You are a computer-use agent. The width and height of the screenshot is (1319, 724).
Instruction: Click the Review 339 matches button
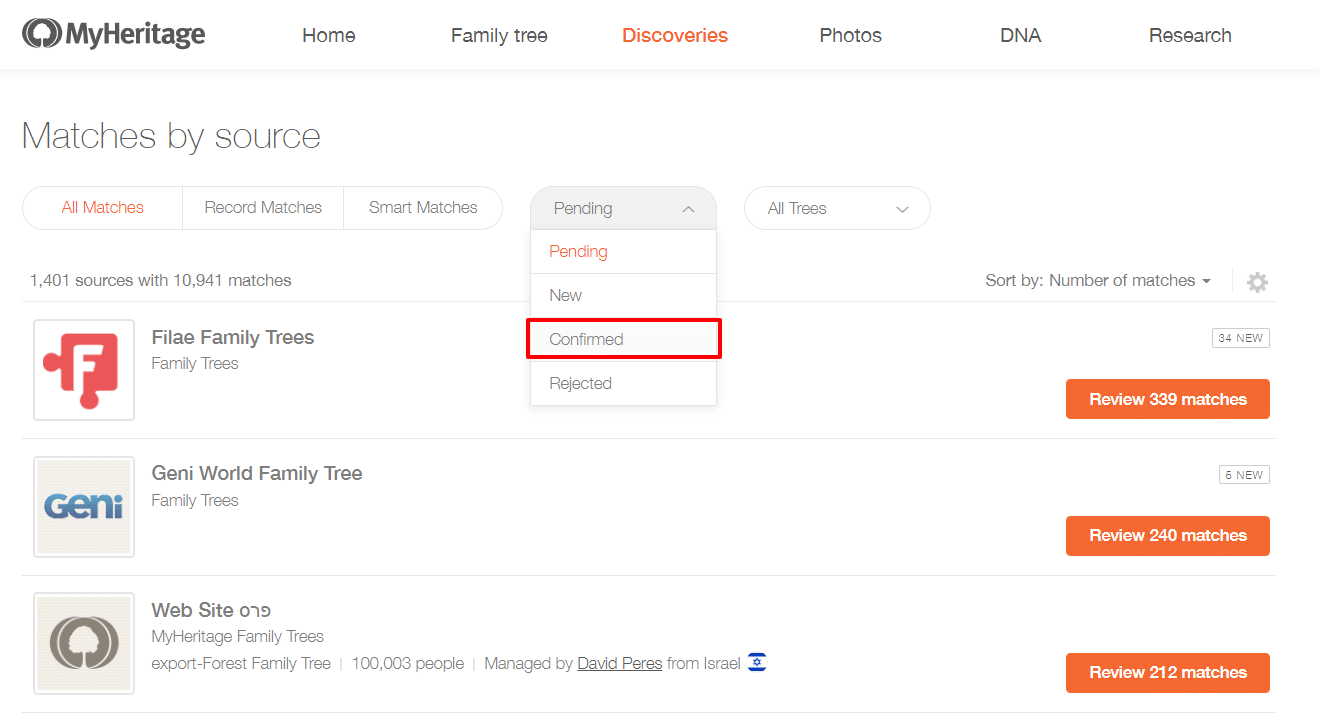1168,399
